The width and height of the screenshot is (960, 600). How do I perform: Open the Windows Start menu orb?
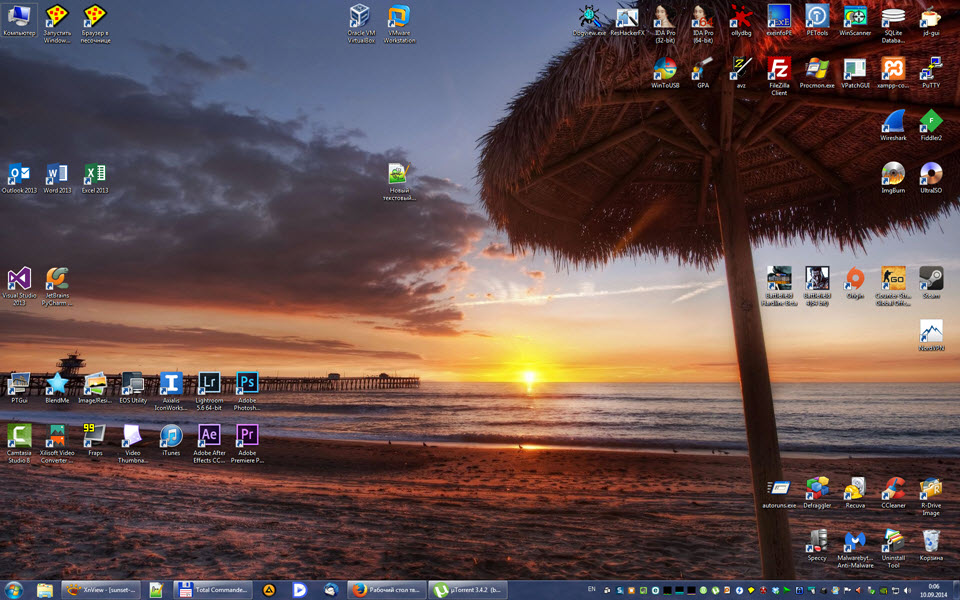(13, 590)
